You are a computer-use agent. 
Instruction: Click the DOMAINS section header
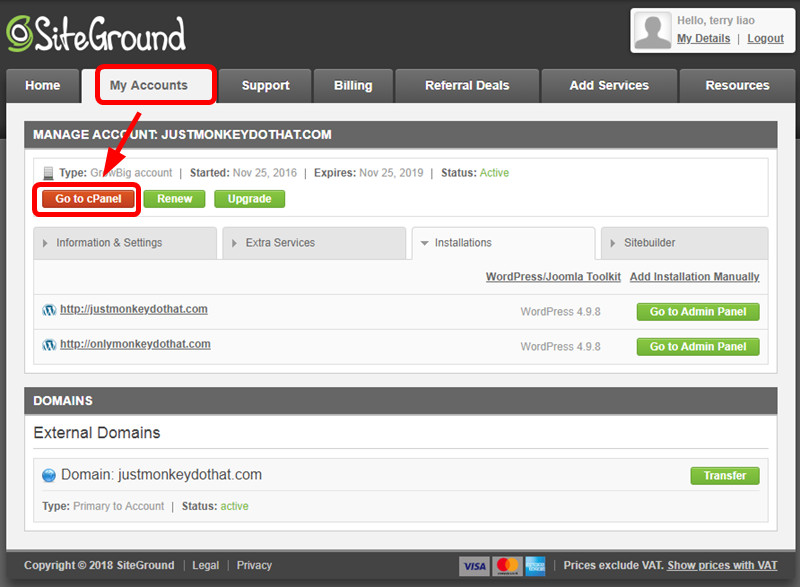click(401, 401)
